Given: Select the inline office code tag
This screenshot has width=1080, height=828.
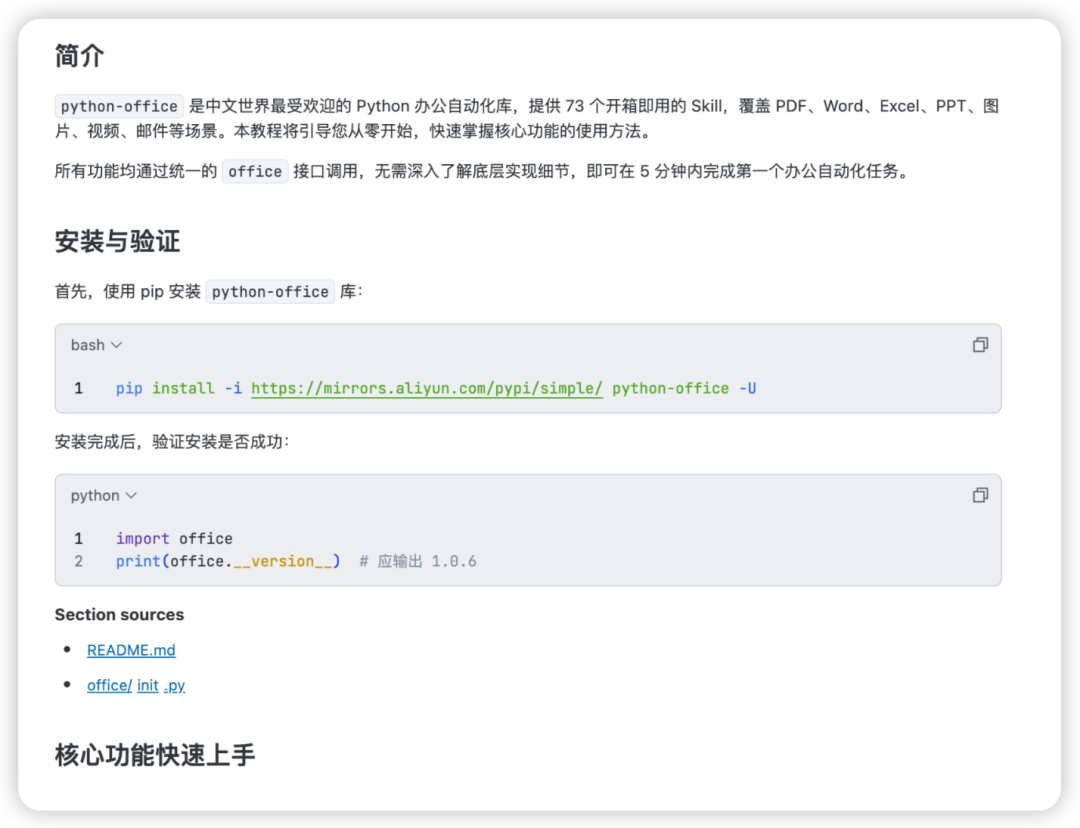Looking at the screenshot, I should tap(255, 172).
